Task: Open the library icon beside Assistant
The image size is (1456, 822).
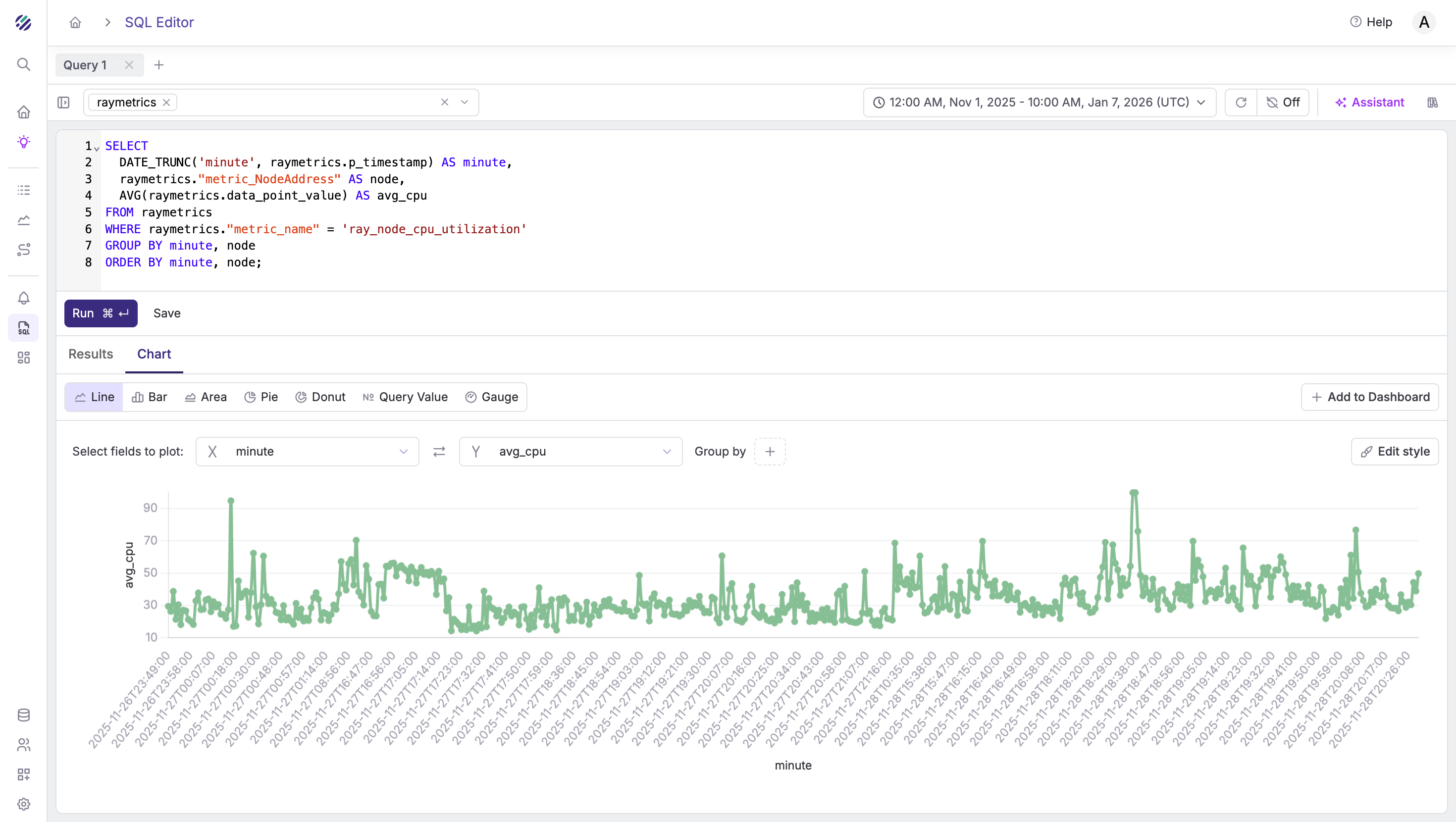Action: 1432,103
